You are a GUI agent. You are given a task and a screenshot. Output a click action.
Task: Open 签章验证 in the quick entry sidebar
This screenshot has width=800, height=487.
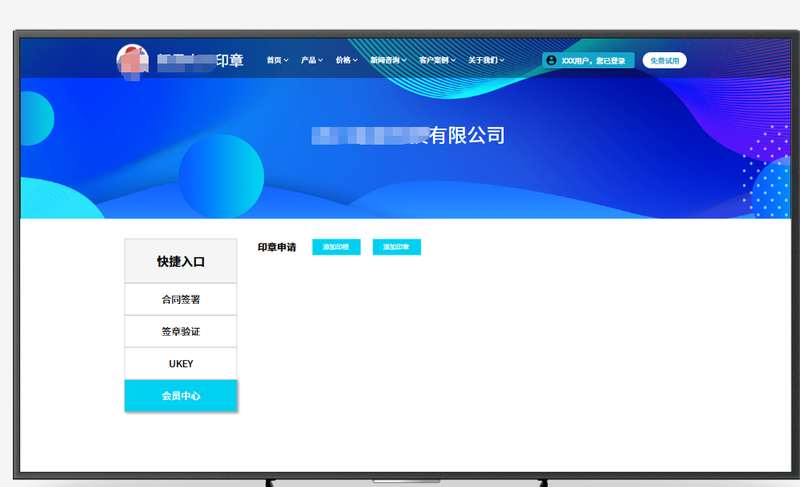point(181,331)
